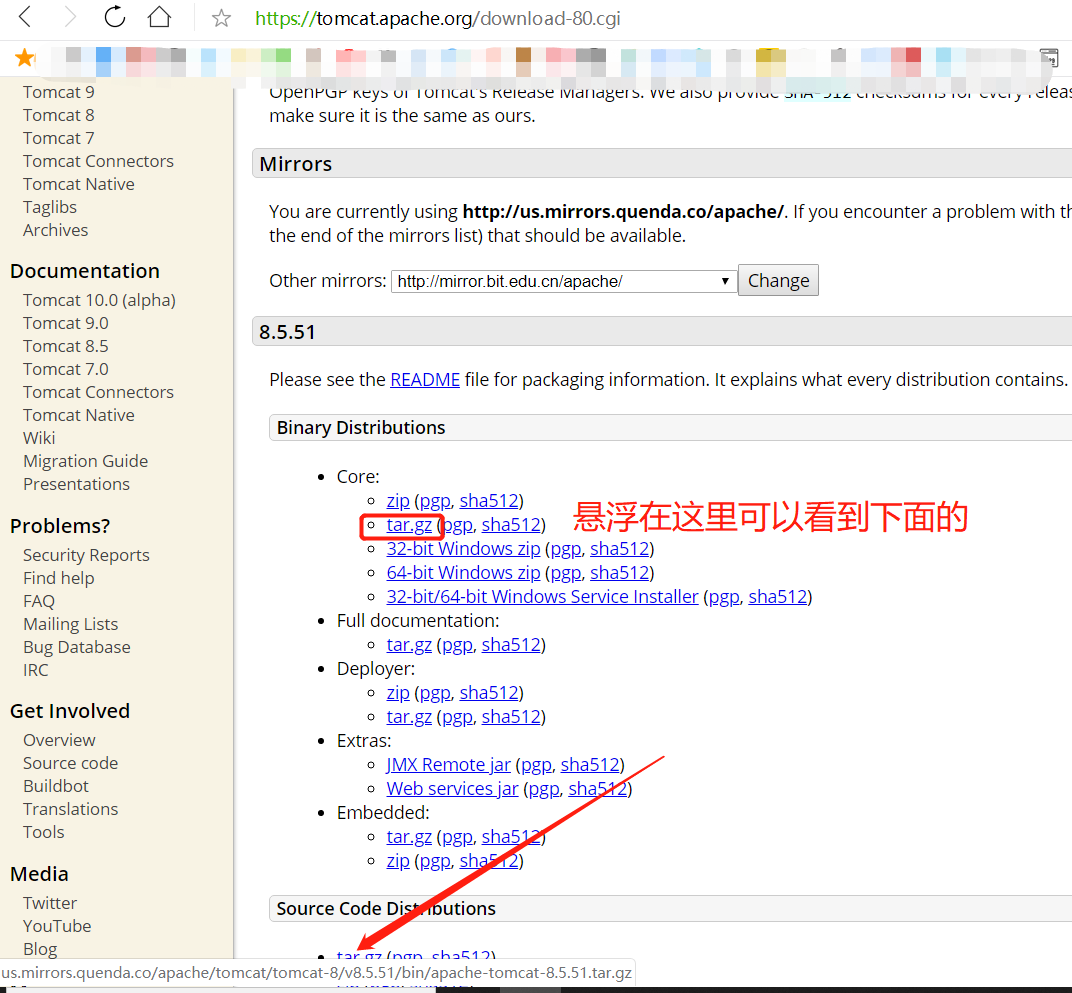1072x993 pixels.
Task: Click the browser back arrow
Action: [26, 17]
